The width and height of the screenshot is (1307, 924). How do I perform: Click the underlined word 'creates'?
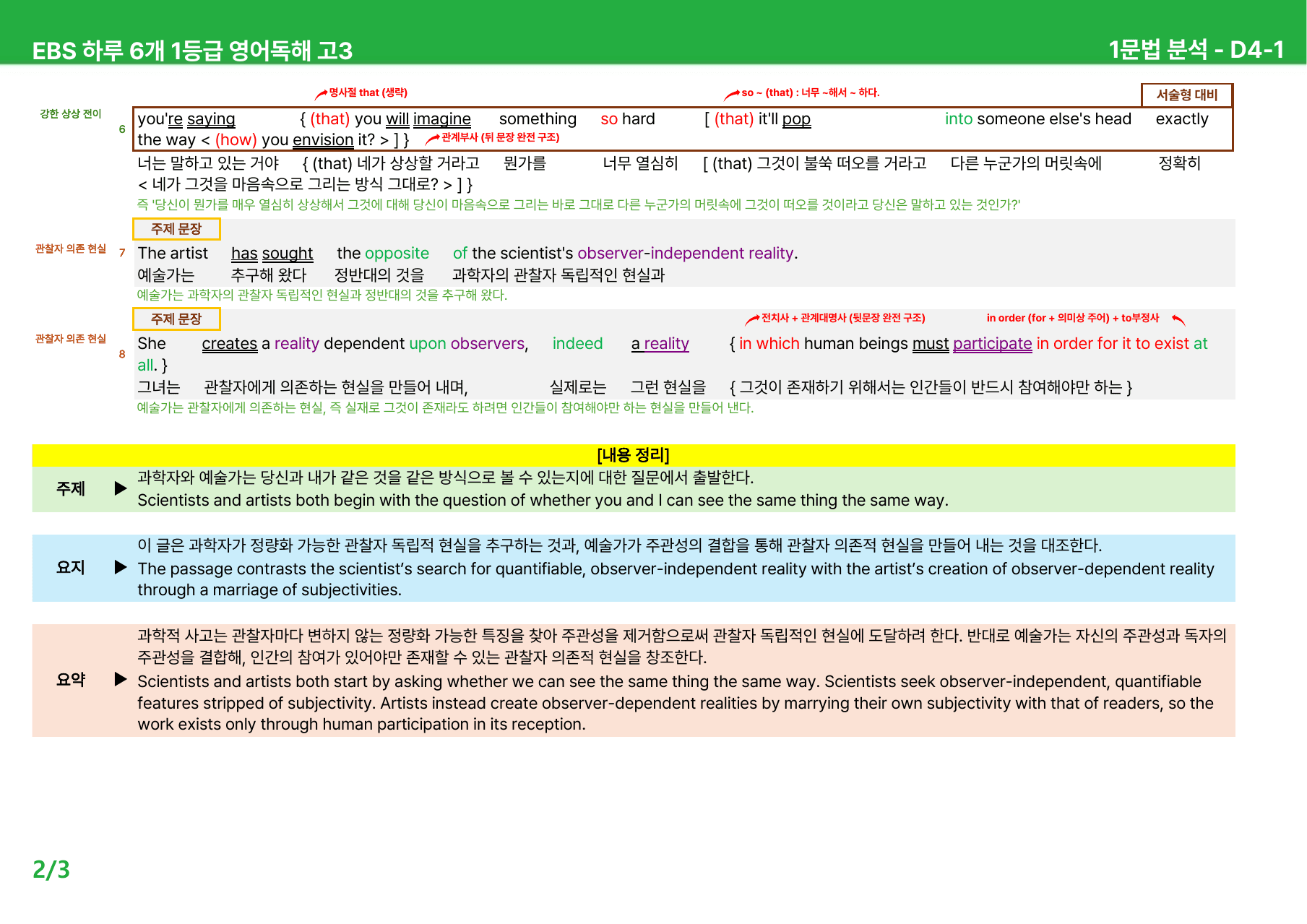coord(230,343)
